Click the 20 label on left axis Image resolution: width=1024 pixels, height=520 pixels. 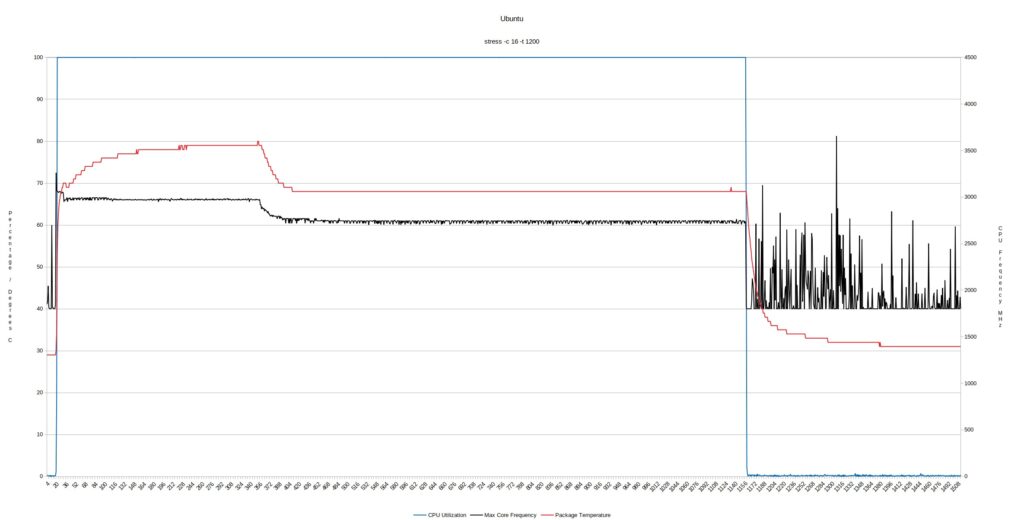(x=40, y=393)
